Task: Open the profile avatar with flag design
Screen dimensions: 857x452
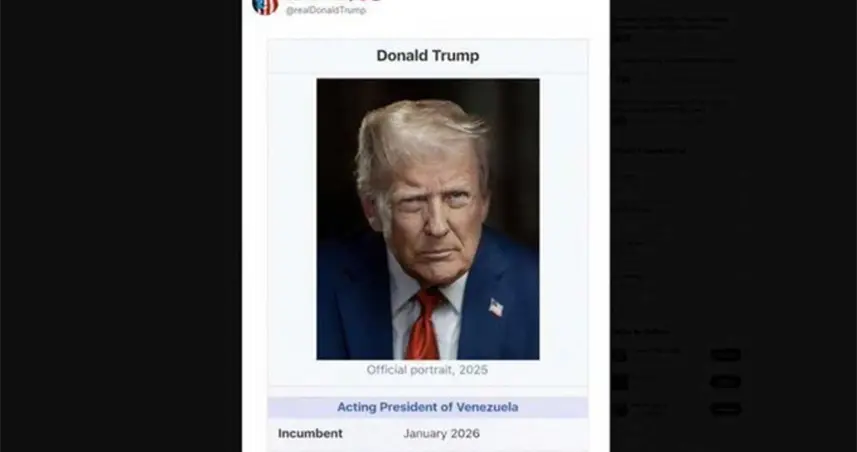Action: coord(265,4)
